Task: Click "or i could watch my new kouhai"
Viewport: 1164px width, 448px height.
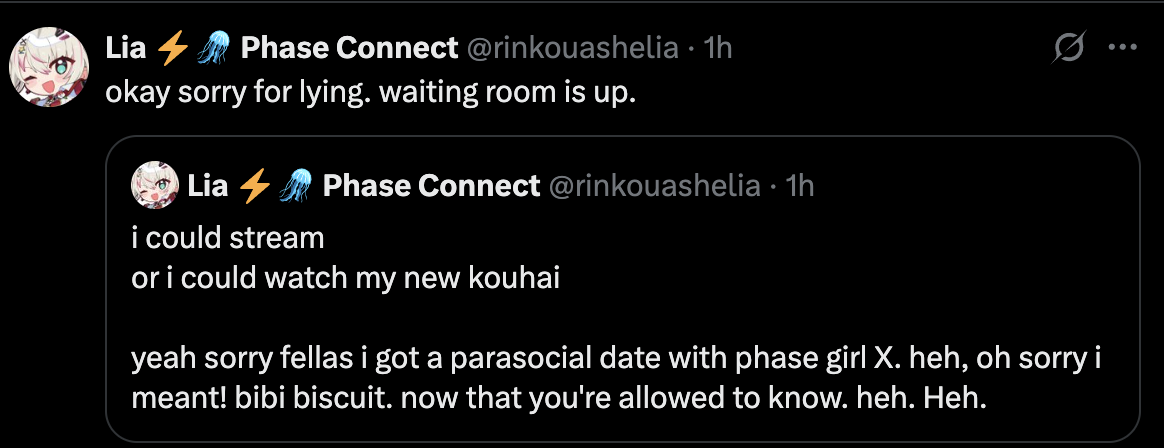Action: 345,278
